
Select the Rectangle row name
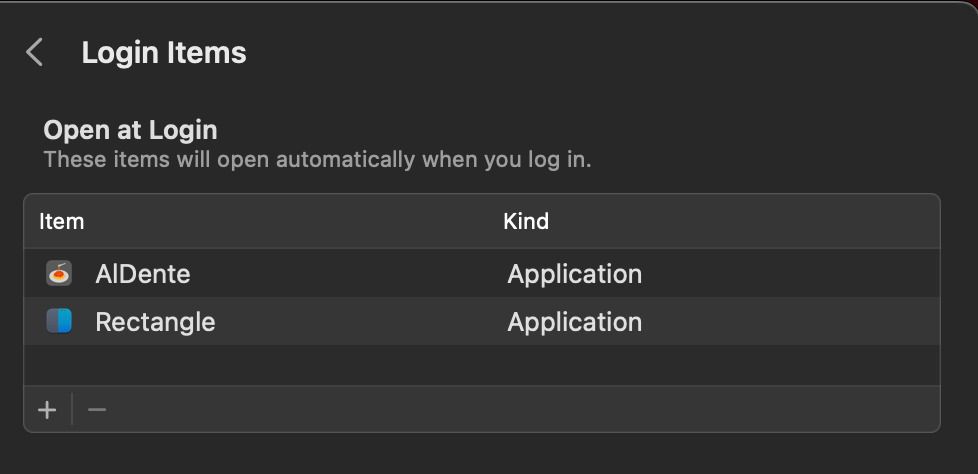tap(155, 322)
